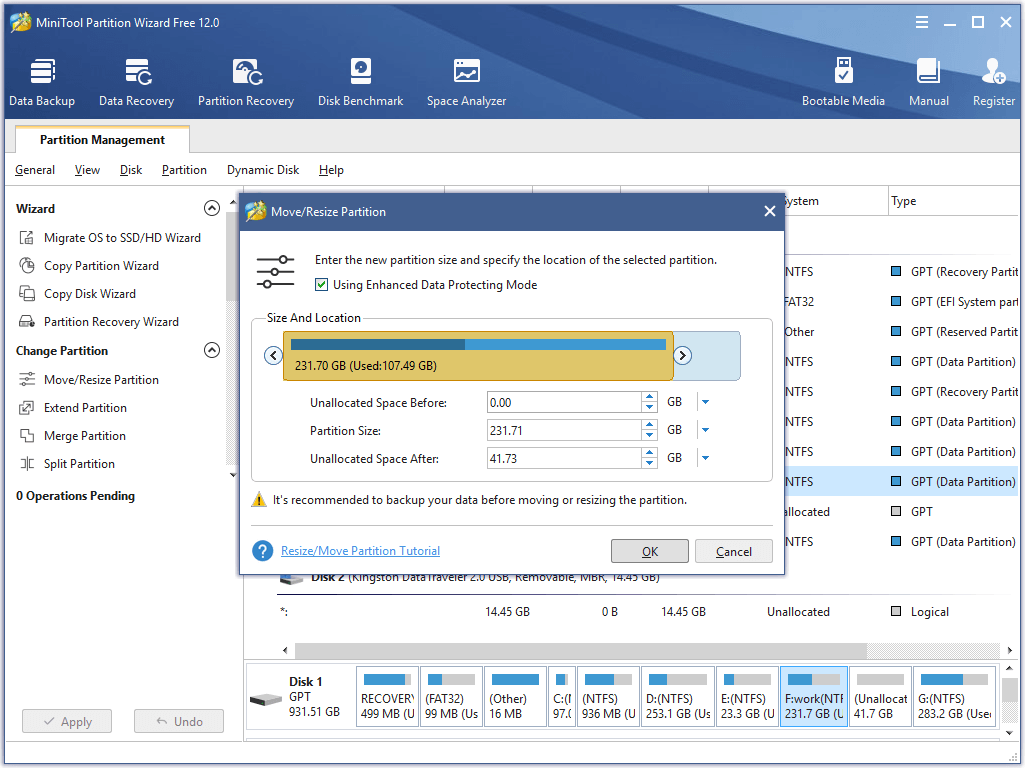This screenshot has width=1025, height=768.
Task: Open Space Analyzer
Action: (x=466, y=82)
